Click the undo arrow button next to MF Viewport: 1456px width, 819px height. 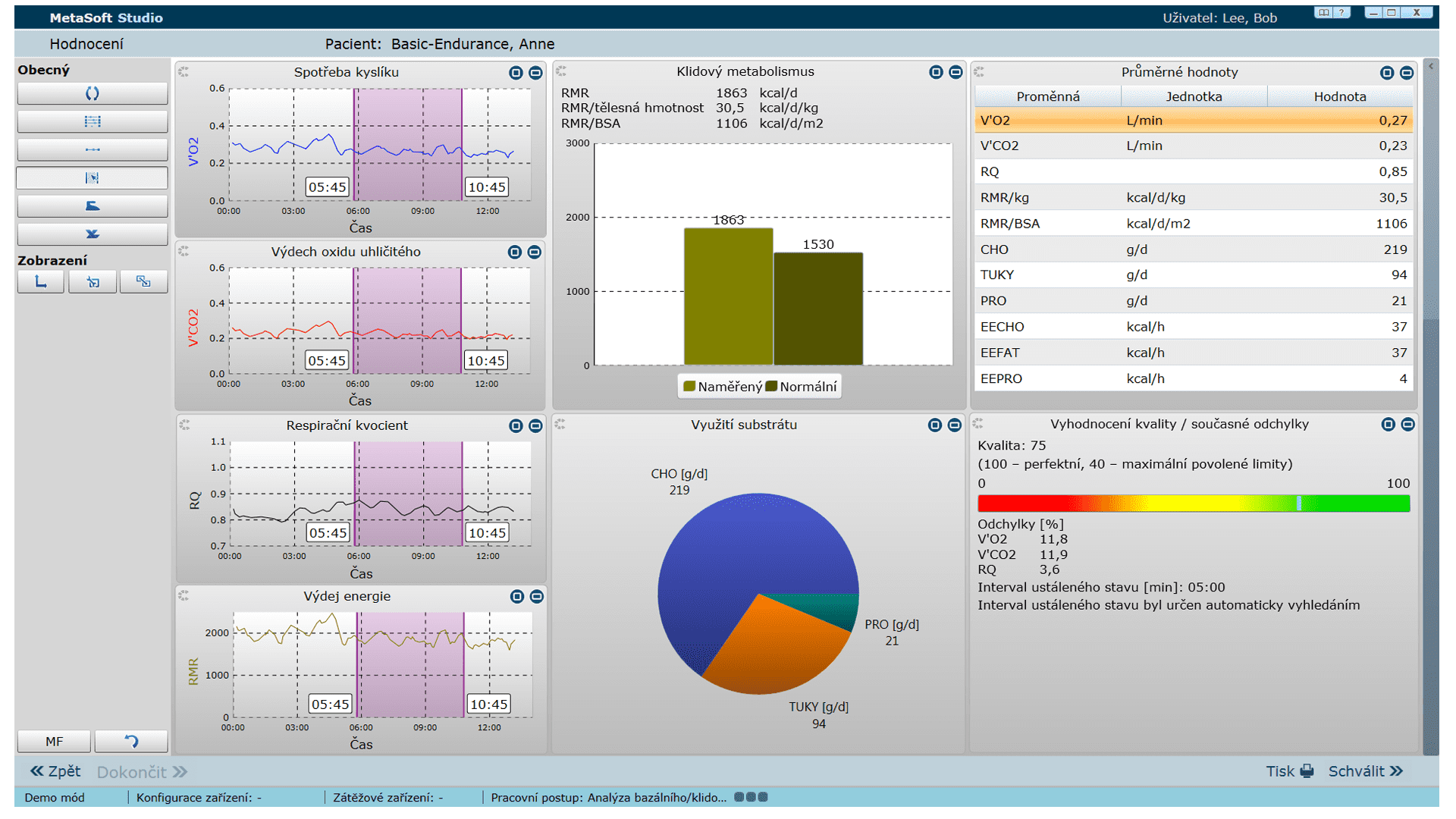(131, 741)
